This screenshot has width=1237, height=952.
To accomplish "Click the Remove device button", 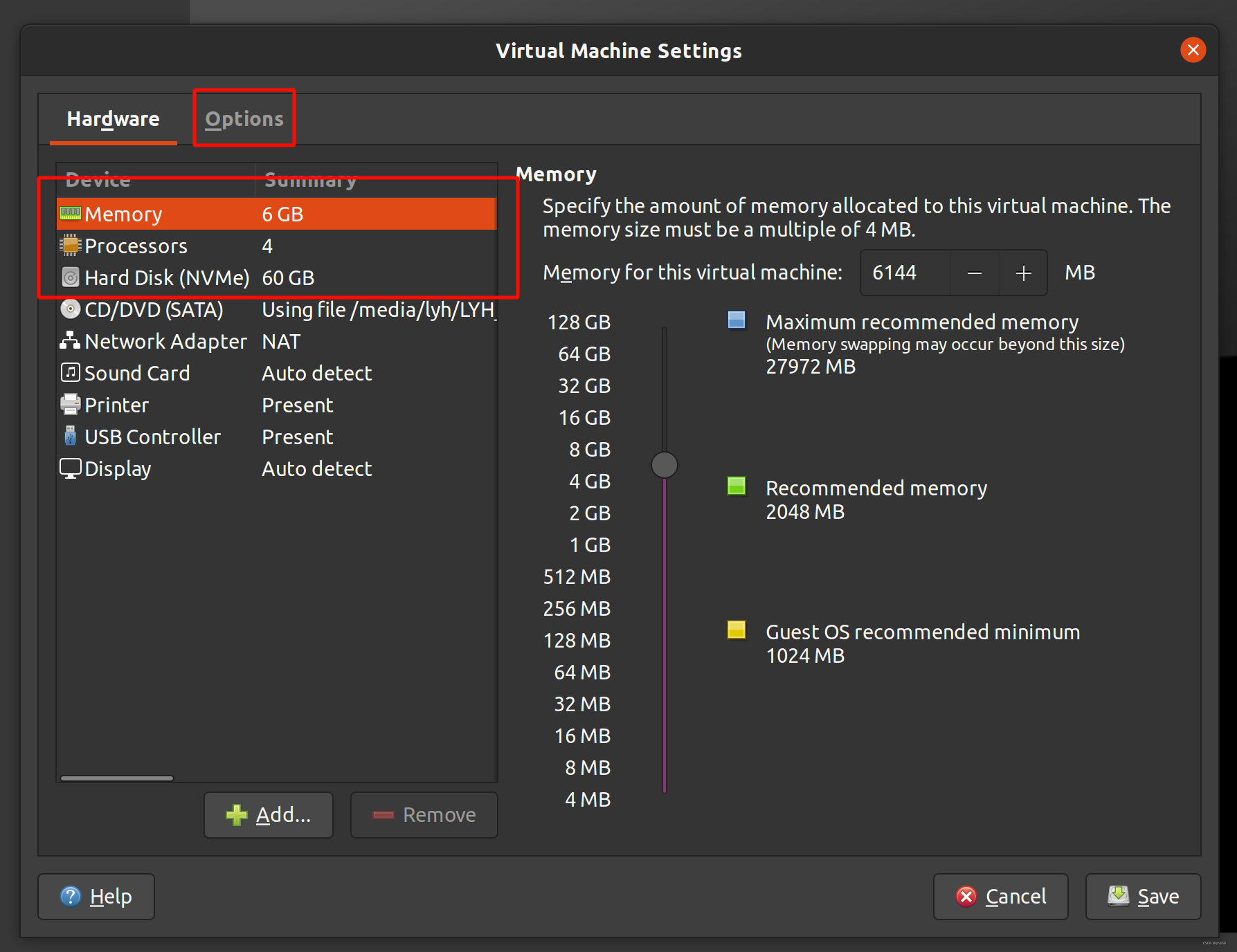I will (x=424, y=815).
